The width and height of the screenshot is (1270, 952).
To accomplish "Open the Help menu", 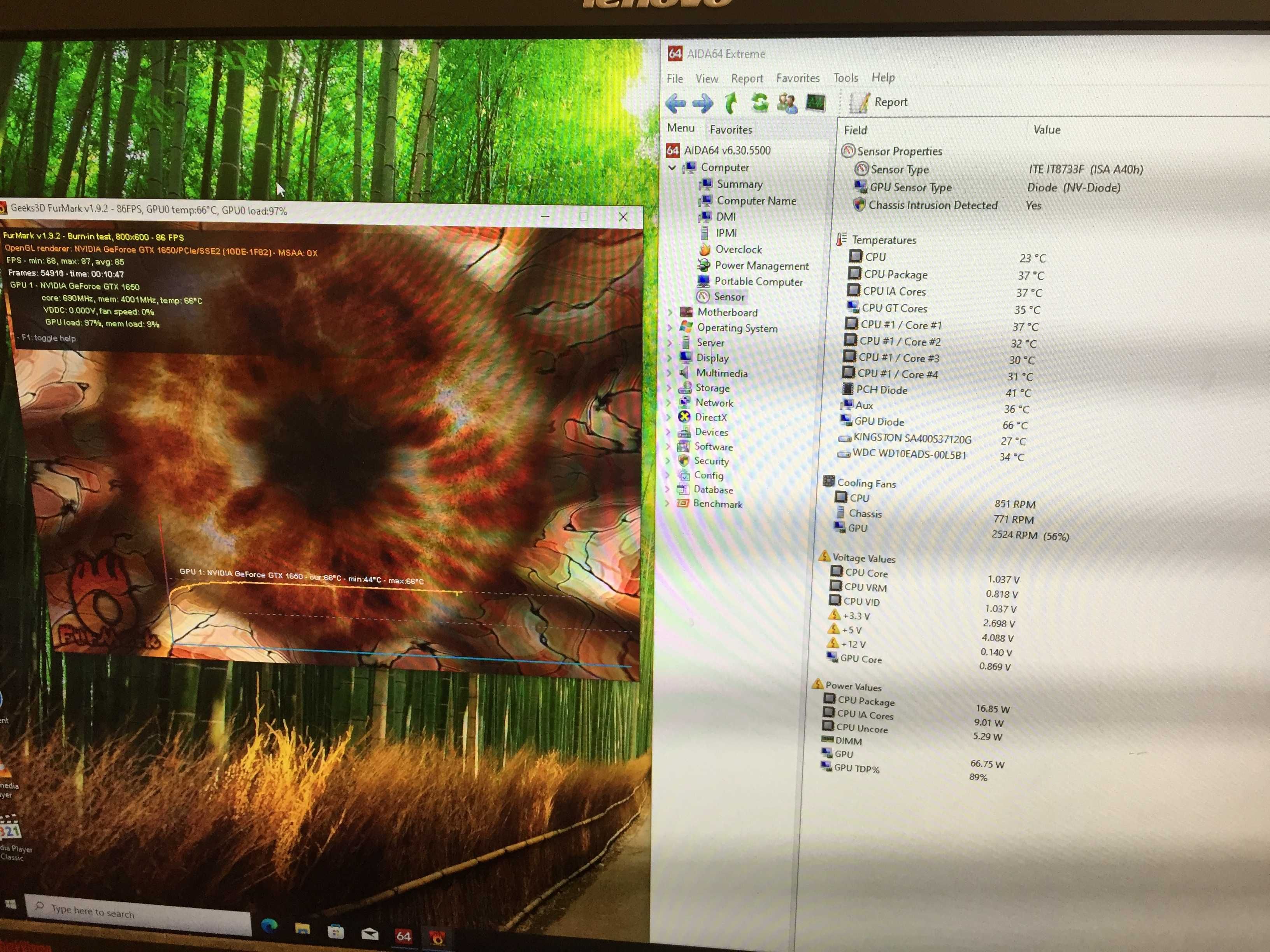I will pos(883,77).
